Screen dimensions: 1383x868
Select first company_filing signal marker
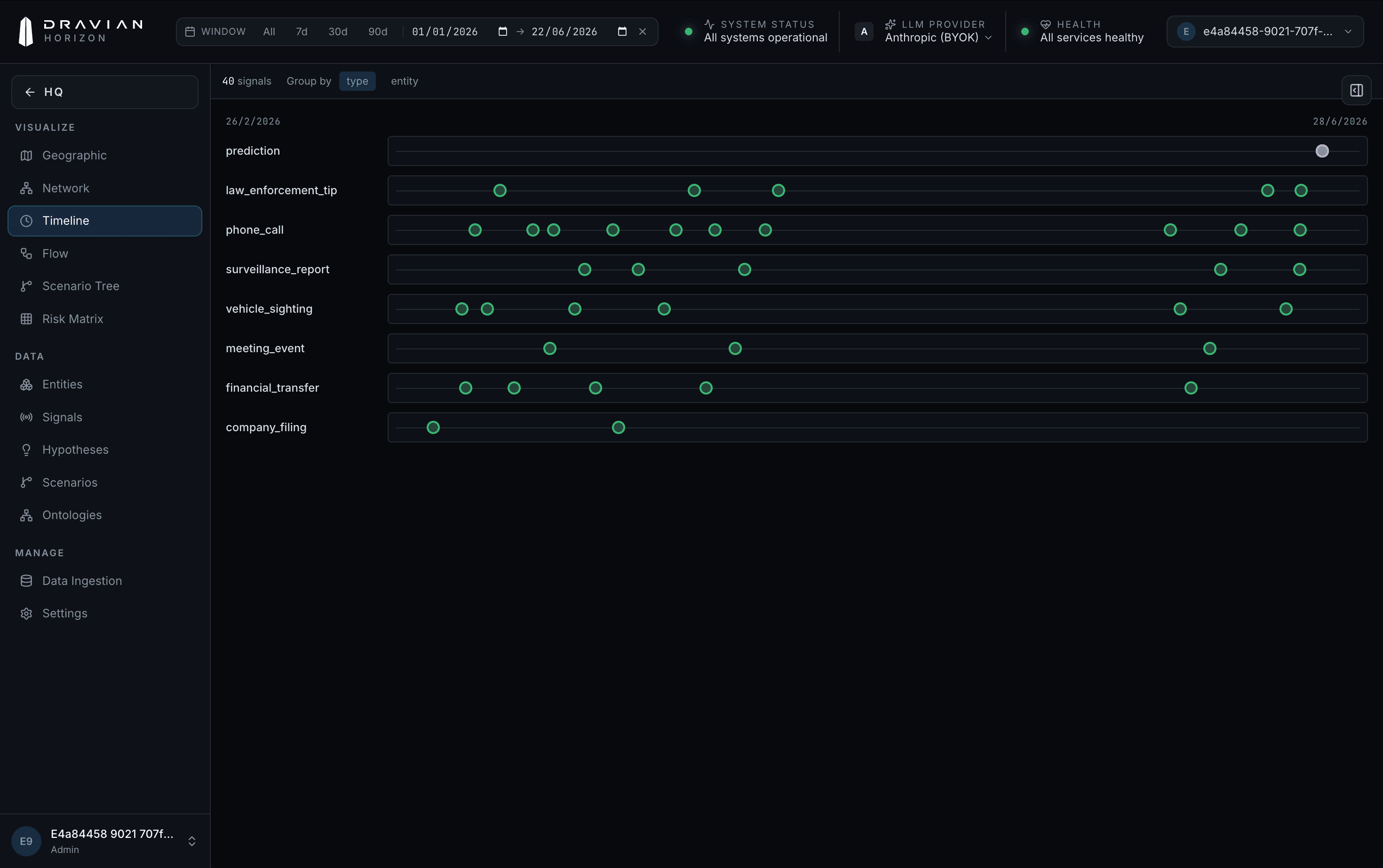[x=433, y=428]
